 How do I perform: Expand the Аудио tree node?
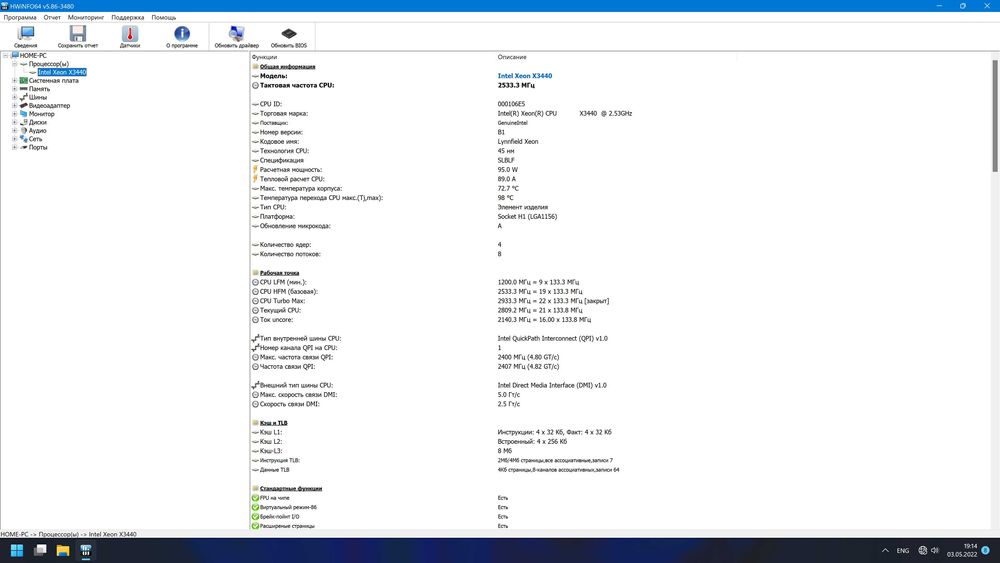[x=15, y=130]
